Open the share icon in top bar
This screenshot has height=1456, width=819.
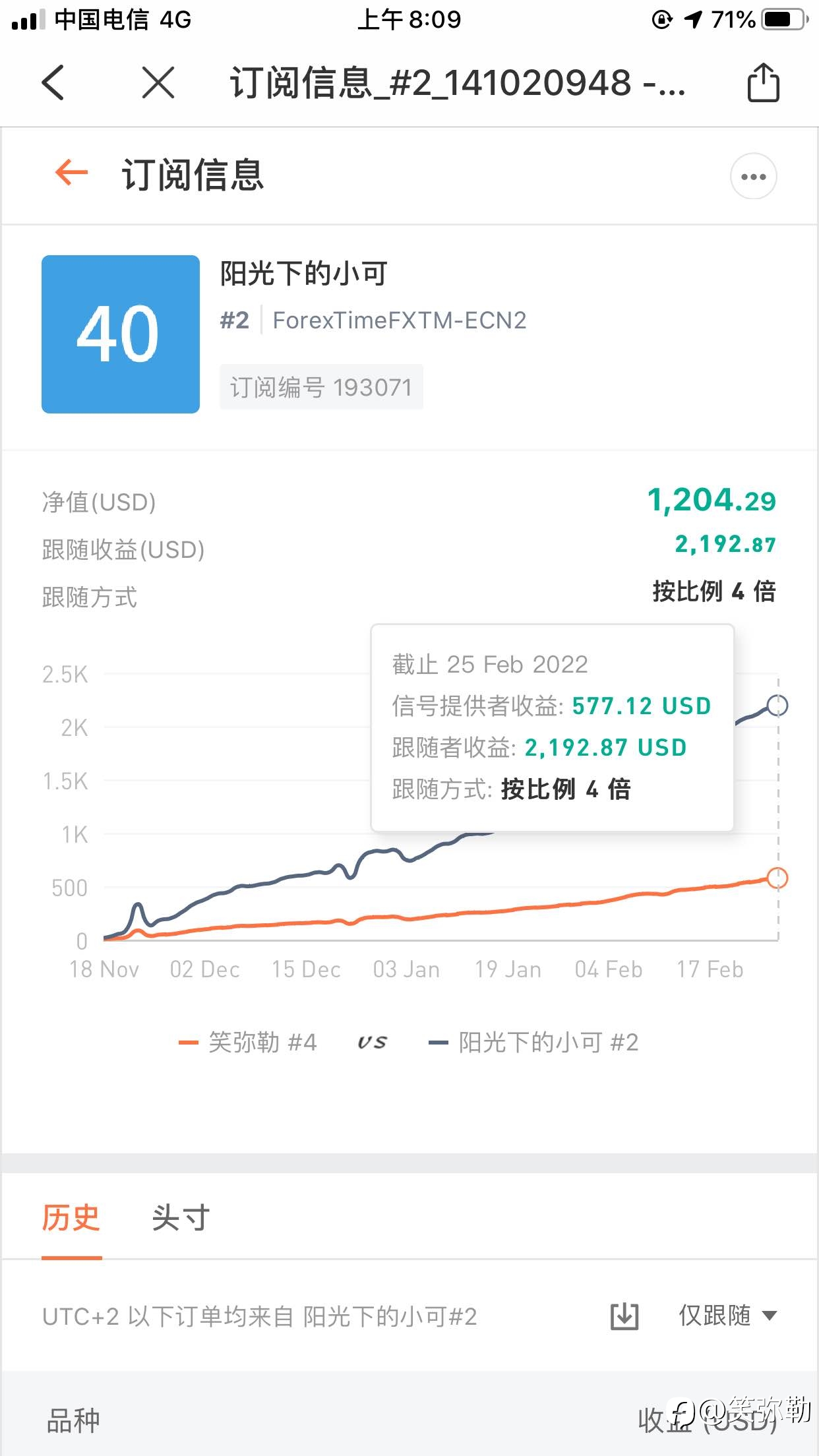(763, 82)
